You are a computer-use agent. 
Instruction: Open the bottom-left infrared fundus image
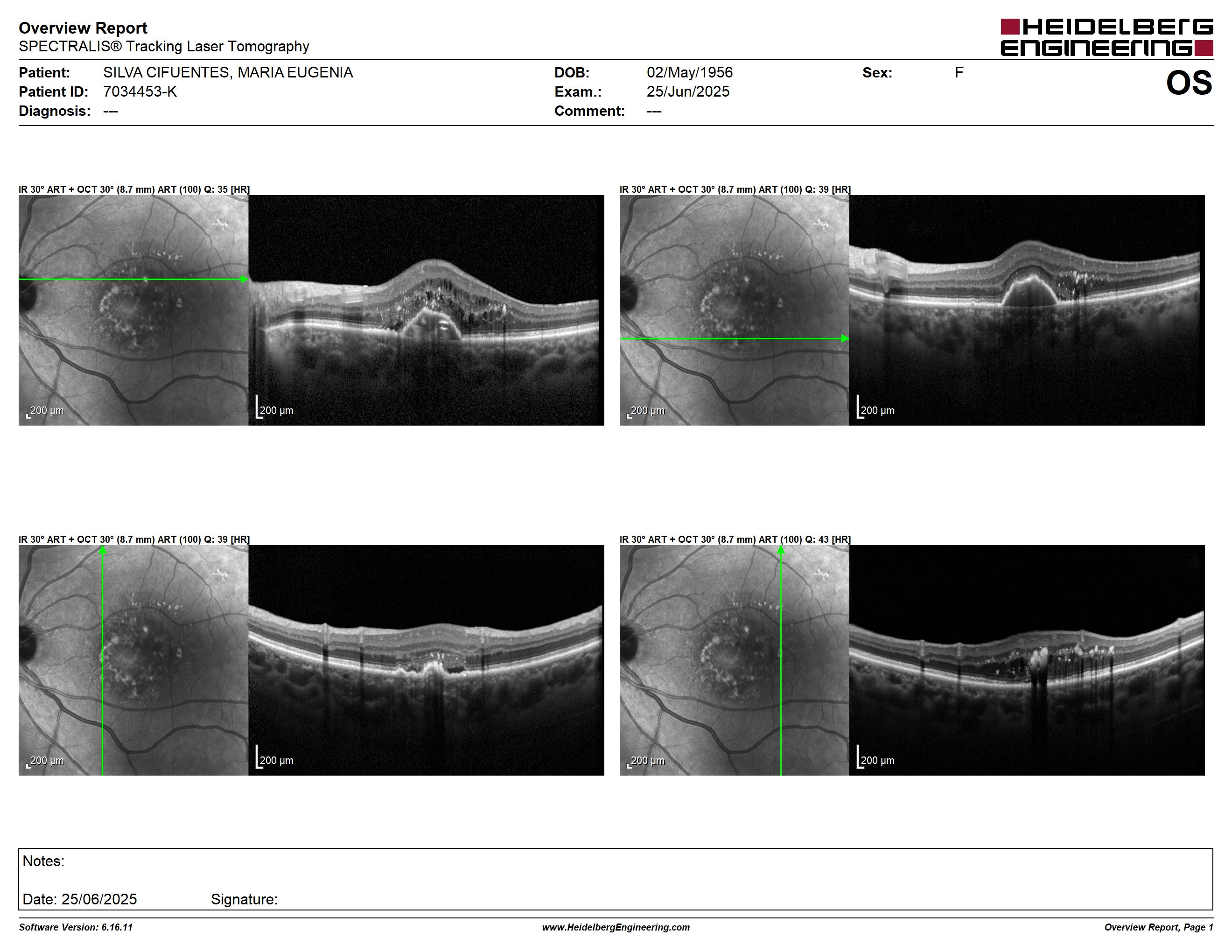point(133,660)
